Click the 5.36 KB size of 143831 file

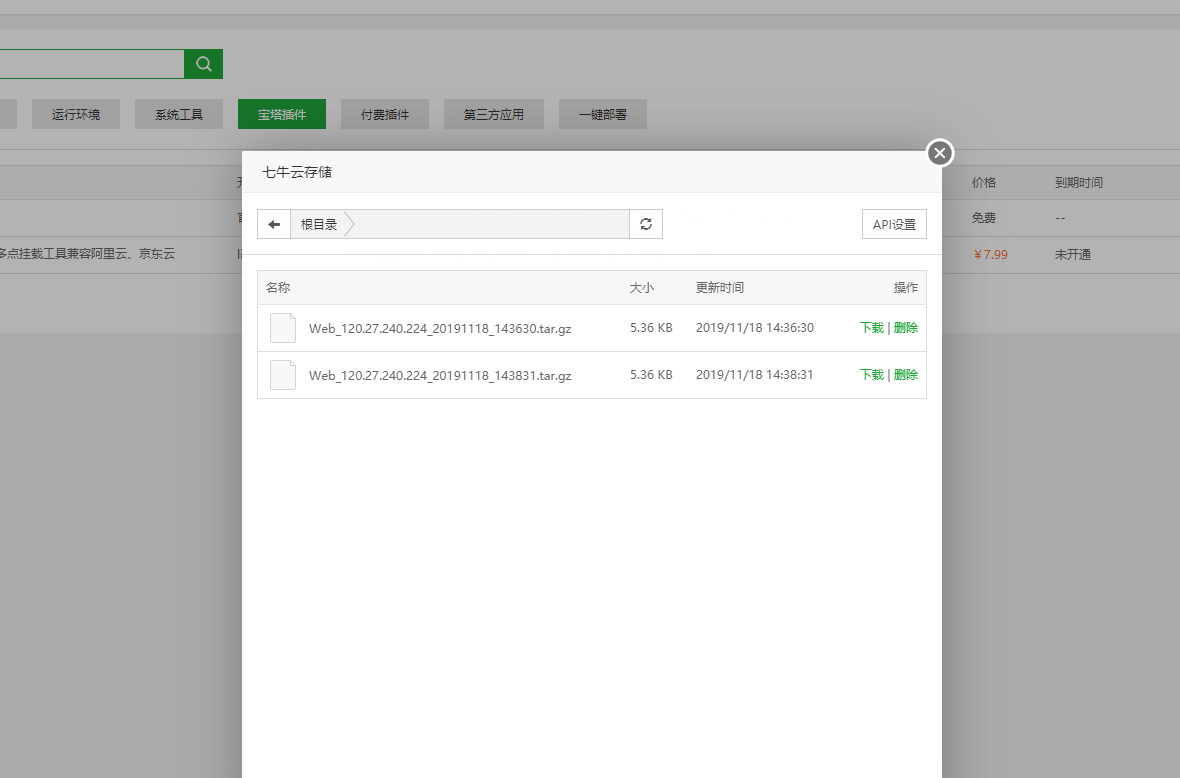pos(652,375)
